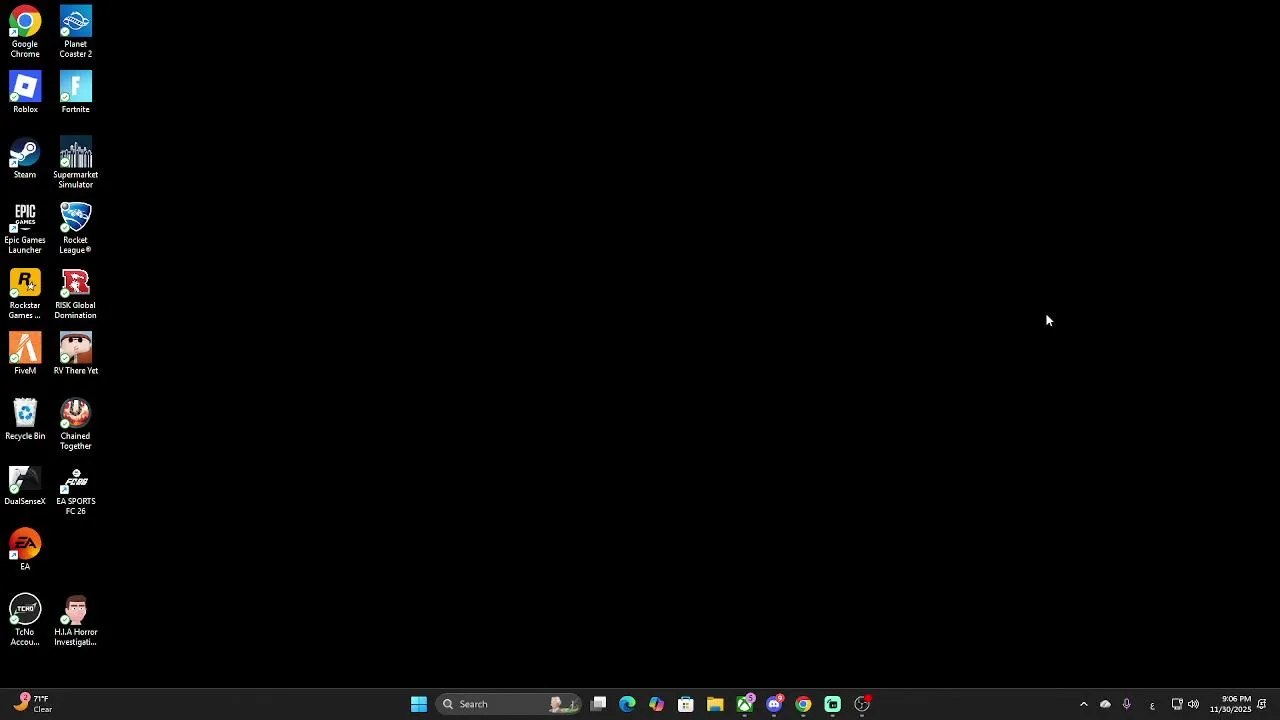The height and width of the screenshot is (720, 1280).
Task: Select the Rockstar Games Launcher desktop icon
Action: pyautogui.click(x=25, y=294)
